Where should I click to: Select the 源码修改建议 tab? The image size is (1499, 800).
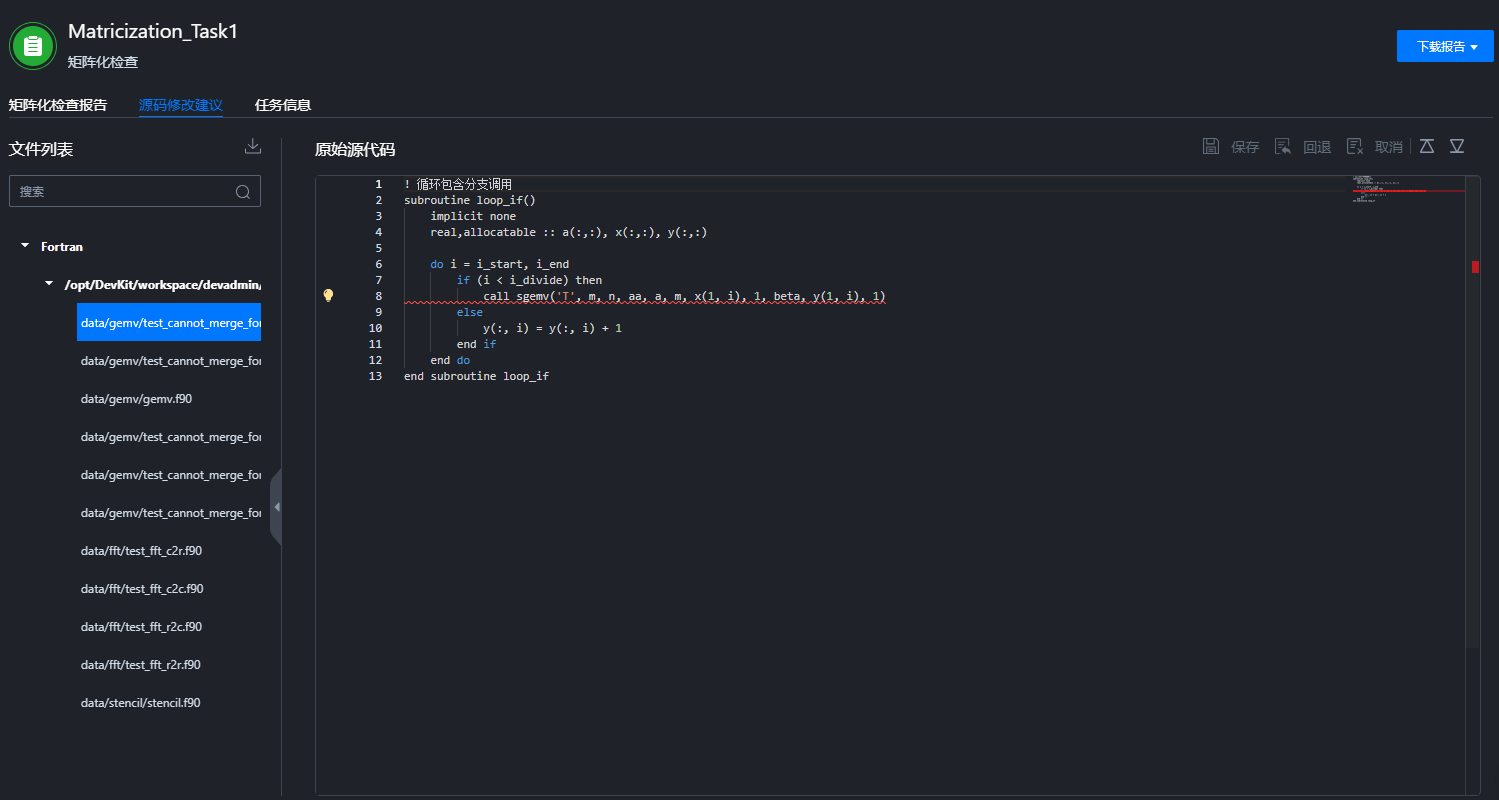pos(181,105)
